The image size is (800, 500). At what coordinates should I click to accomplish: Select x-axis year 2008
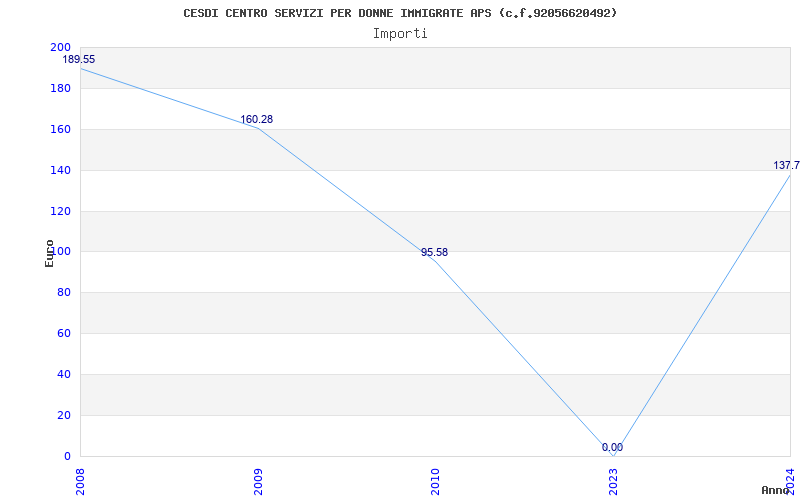81,481
